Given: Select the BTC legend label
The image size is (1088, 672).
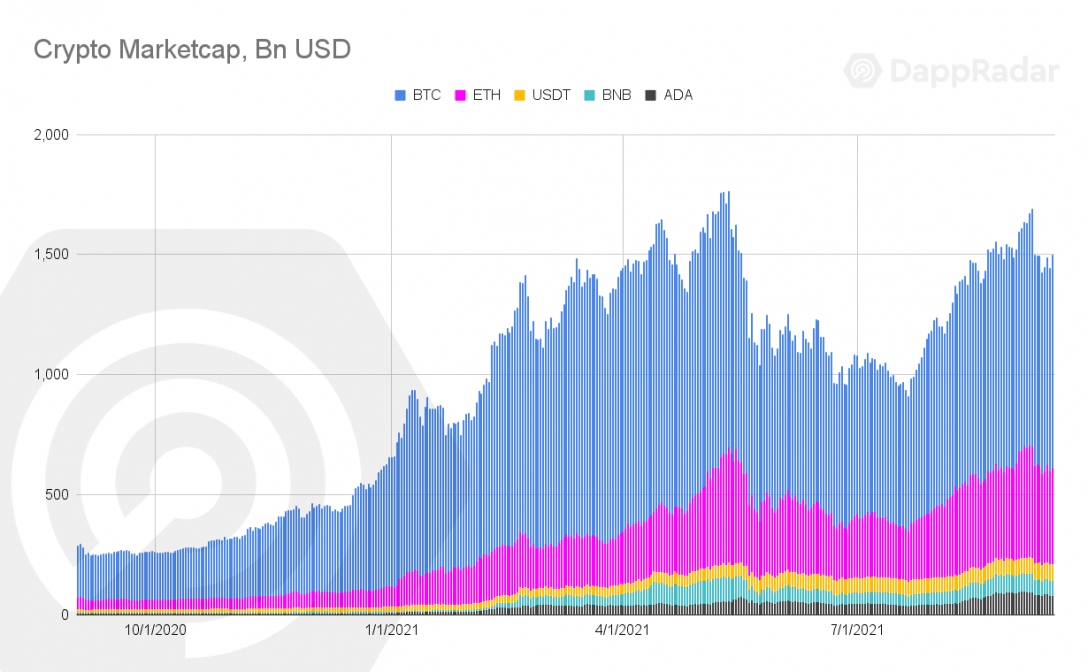Looking at the screenshot, I should [427, 95].
